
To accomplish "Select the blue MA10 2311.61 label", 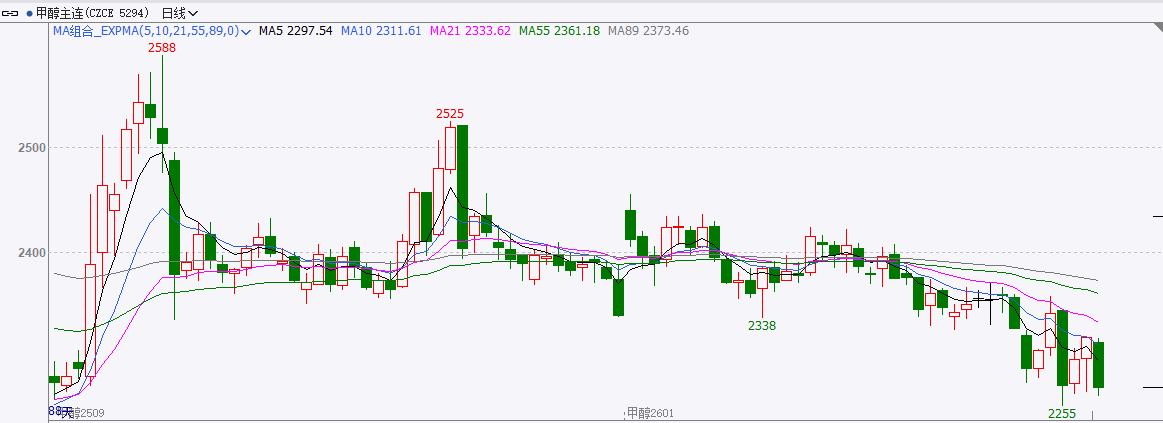I will click(381, 31).
